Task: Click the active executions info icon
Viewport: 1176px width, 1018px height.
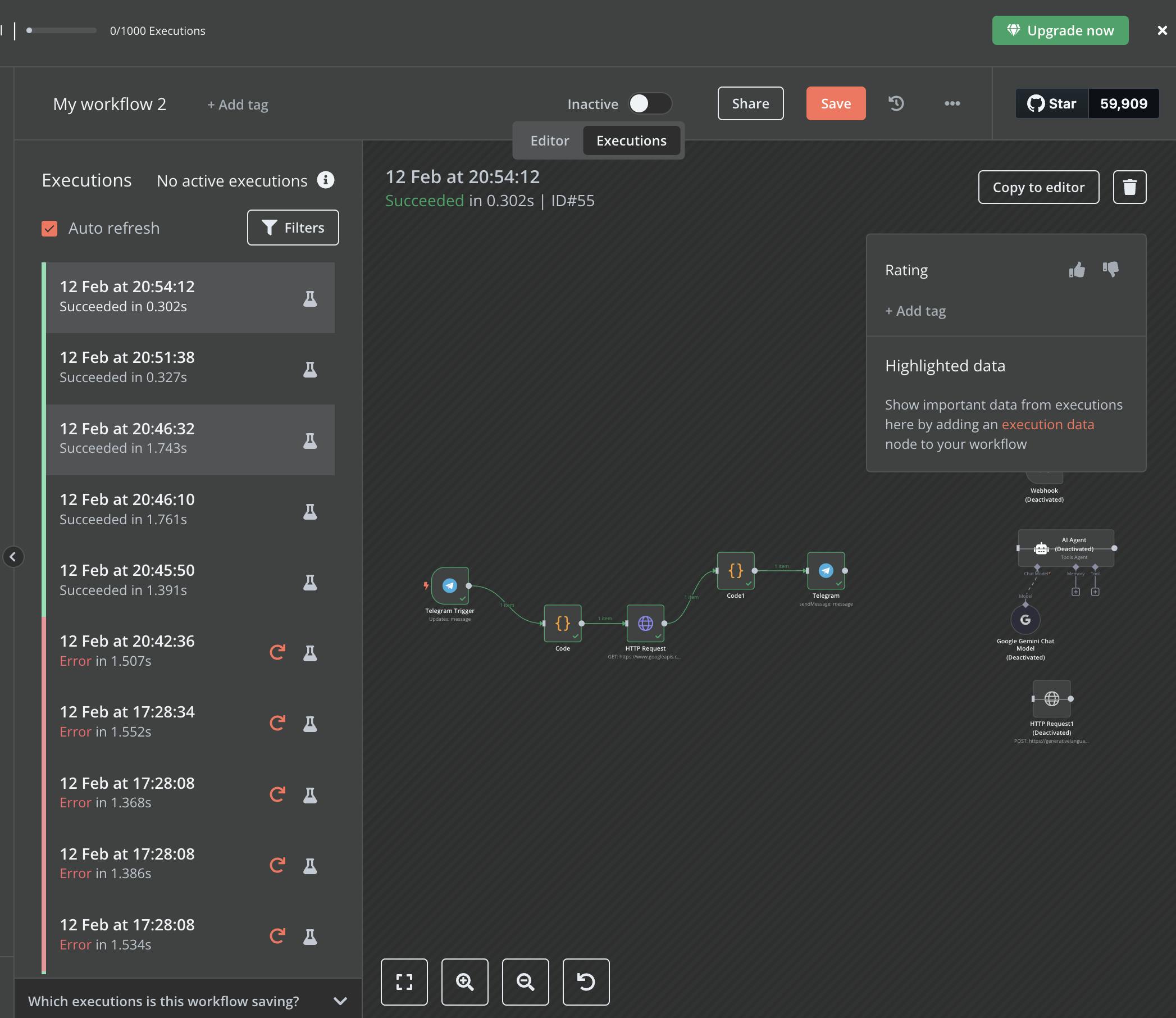Action: [325, 180]
